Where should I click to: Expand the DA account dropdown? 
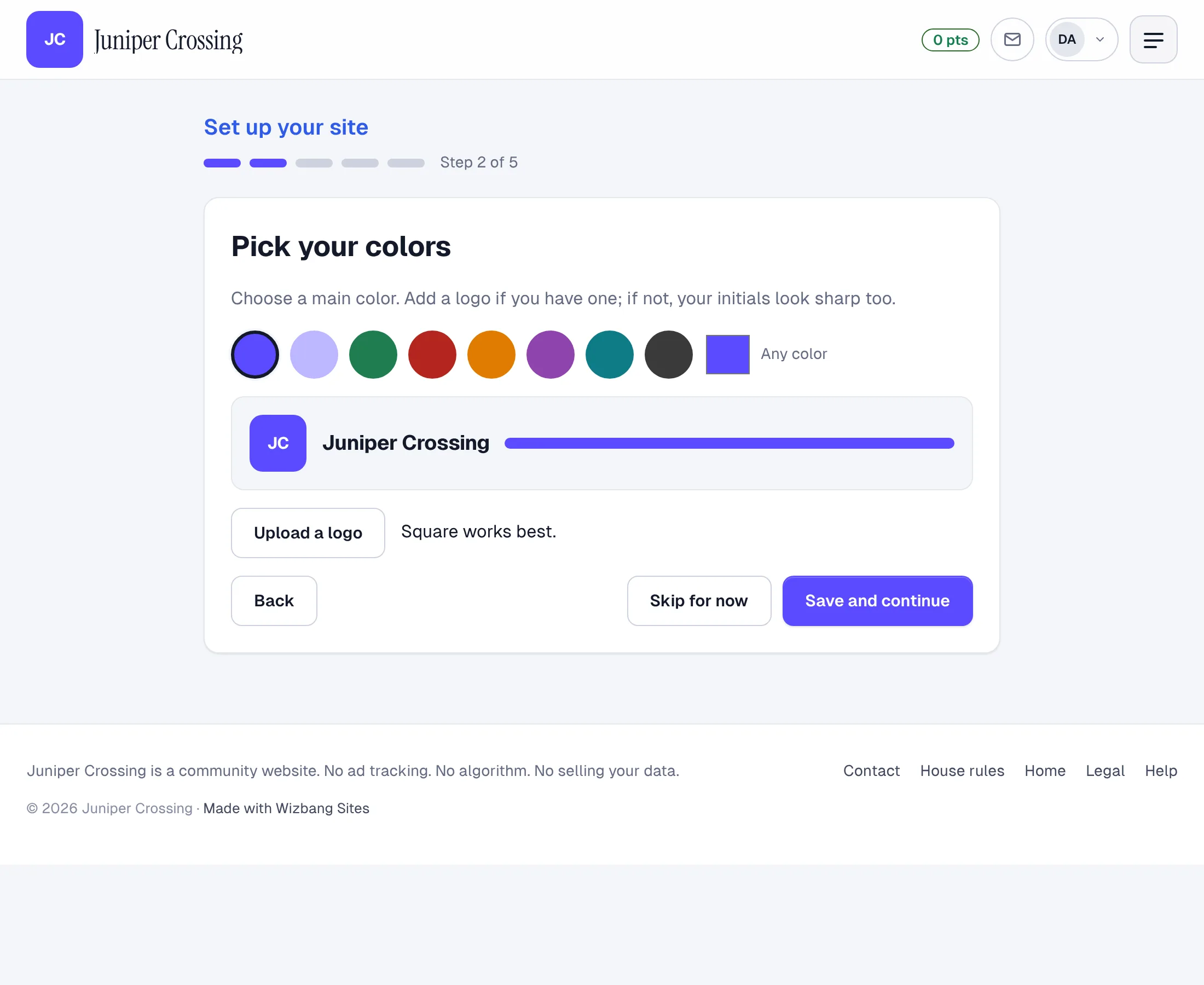click(1081, 39)
